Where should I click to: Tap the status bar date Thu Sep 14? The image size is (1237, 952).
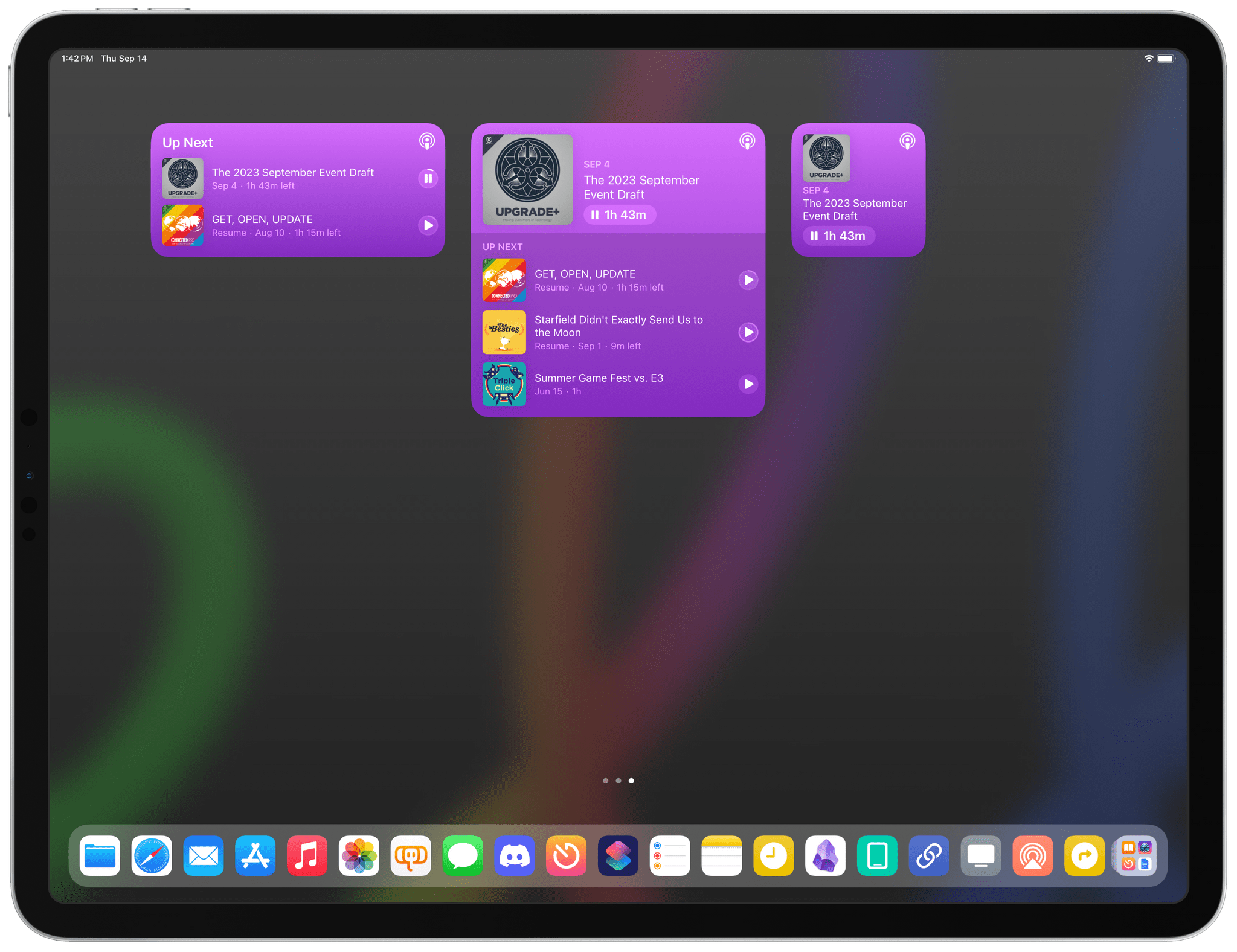point(124,59)
